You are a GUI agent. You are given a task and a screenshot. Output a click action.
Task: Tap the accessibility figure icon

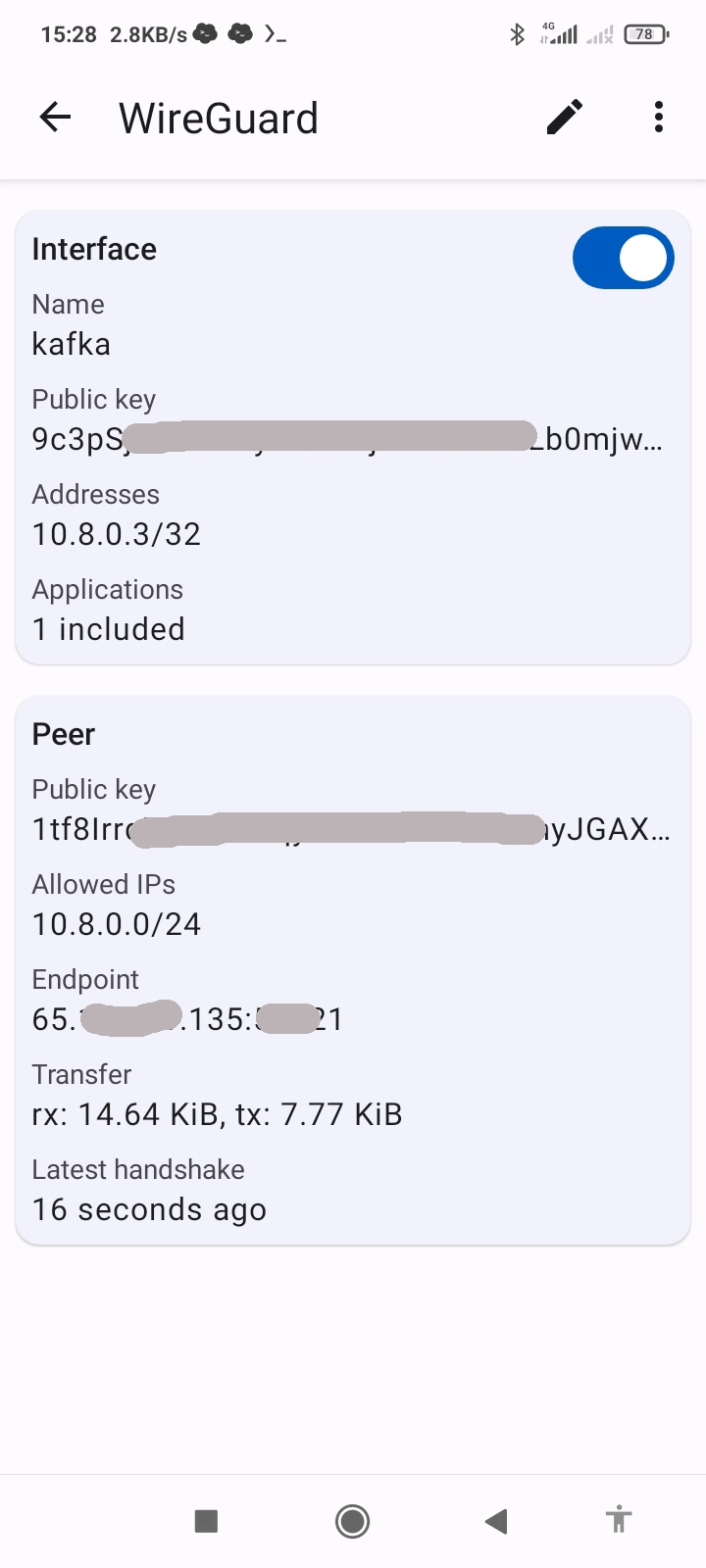click(x=618, y=1520)
